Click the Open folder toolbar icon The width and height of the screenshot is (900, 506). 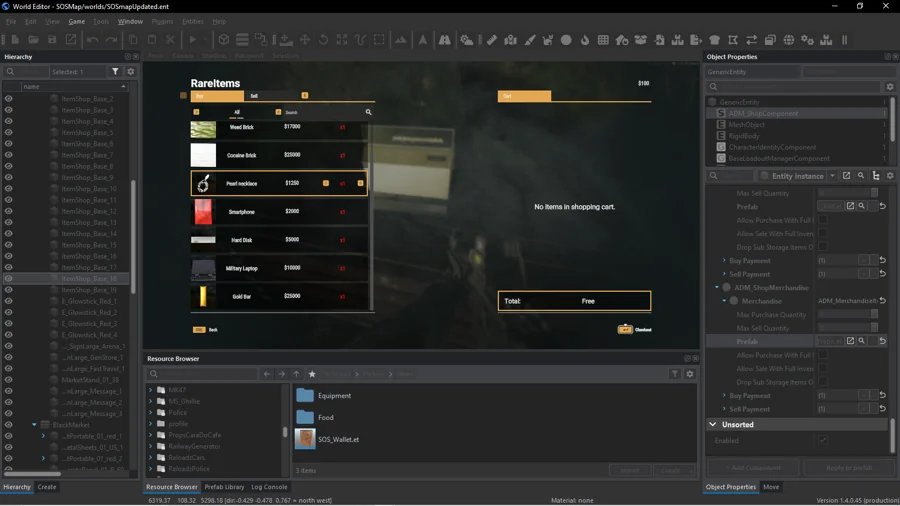coord(34,40)
